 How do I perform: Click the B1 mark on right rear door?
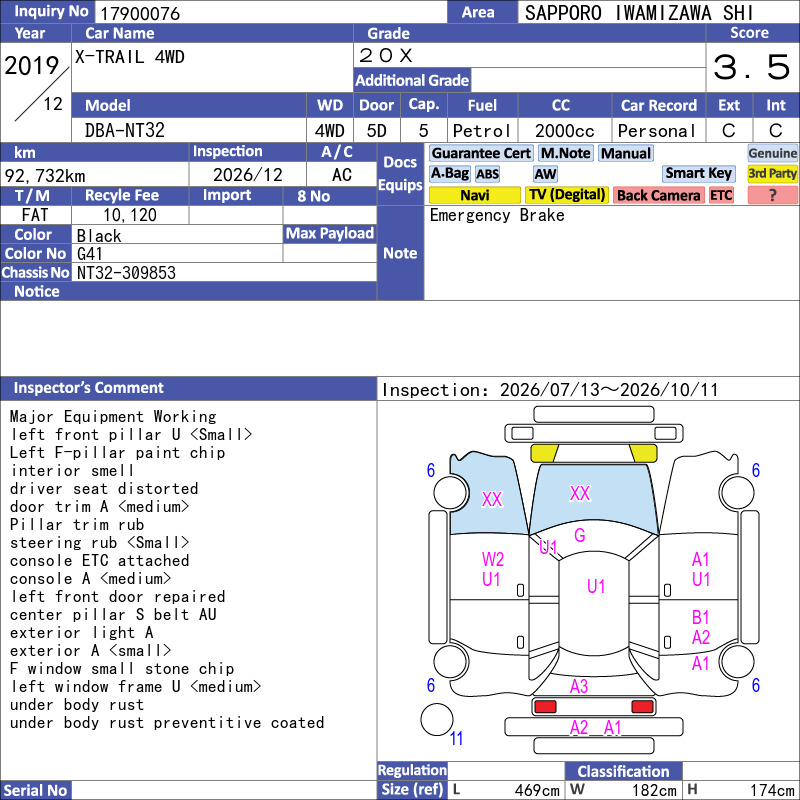pos(701,617)
